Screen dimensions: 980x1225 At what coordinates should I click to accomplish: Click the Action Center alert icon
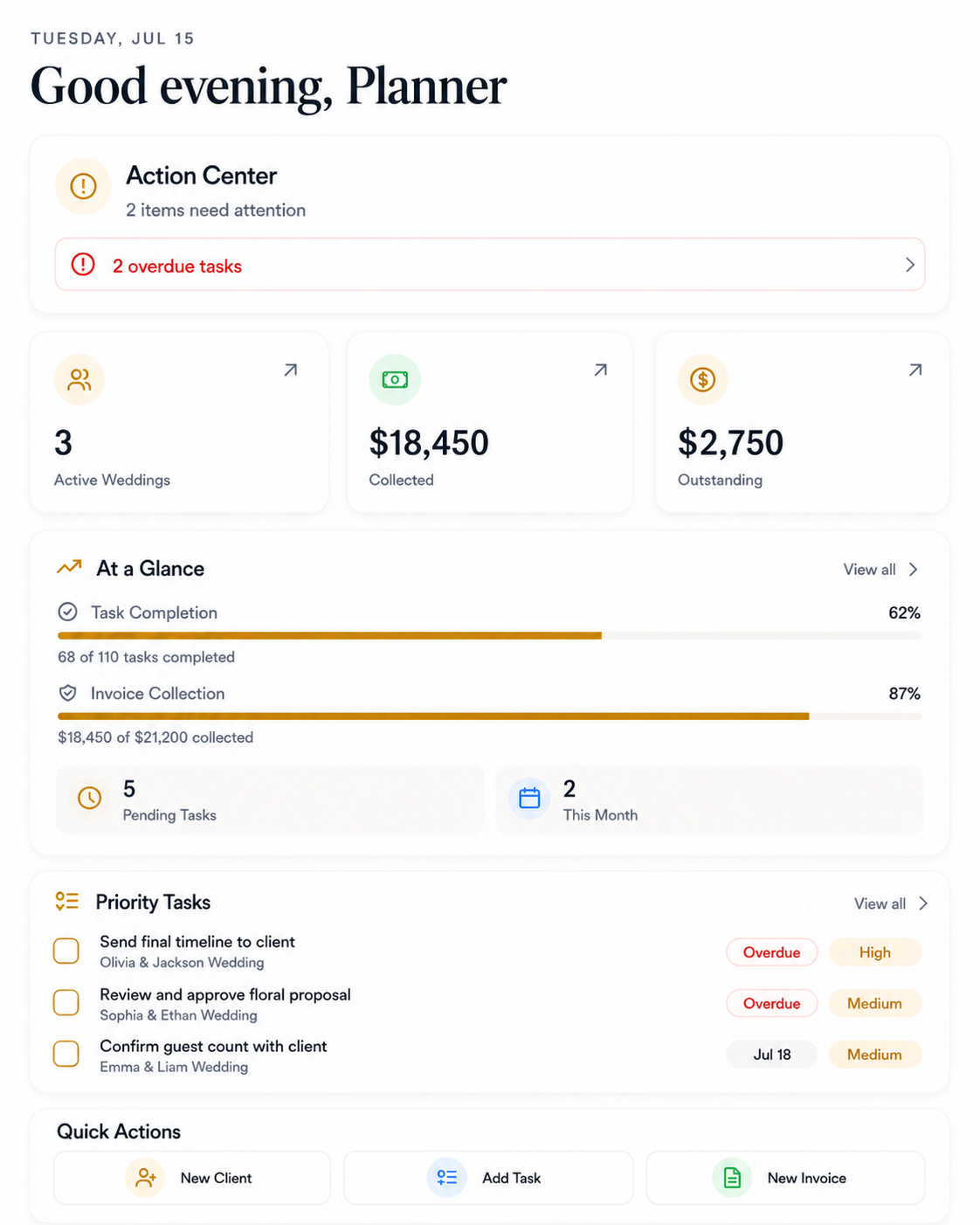coord(83,186)
